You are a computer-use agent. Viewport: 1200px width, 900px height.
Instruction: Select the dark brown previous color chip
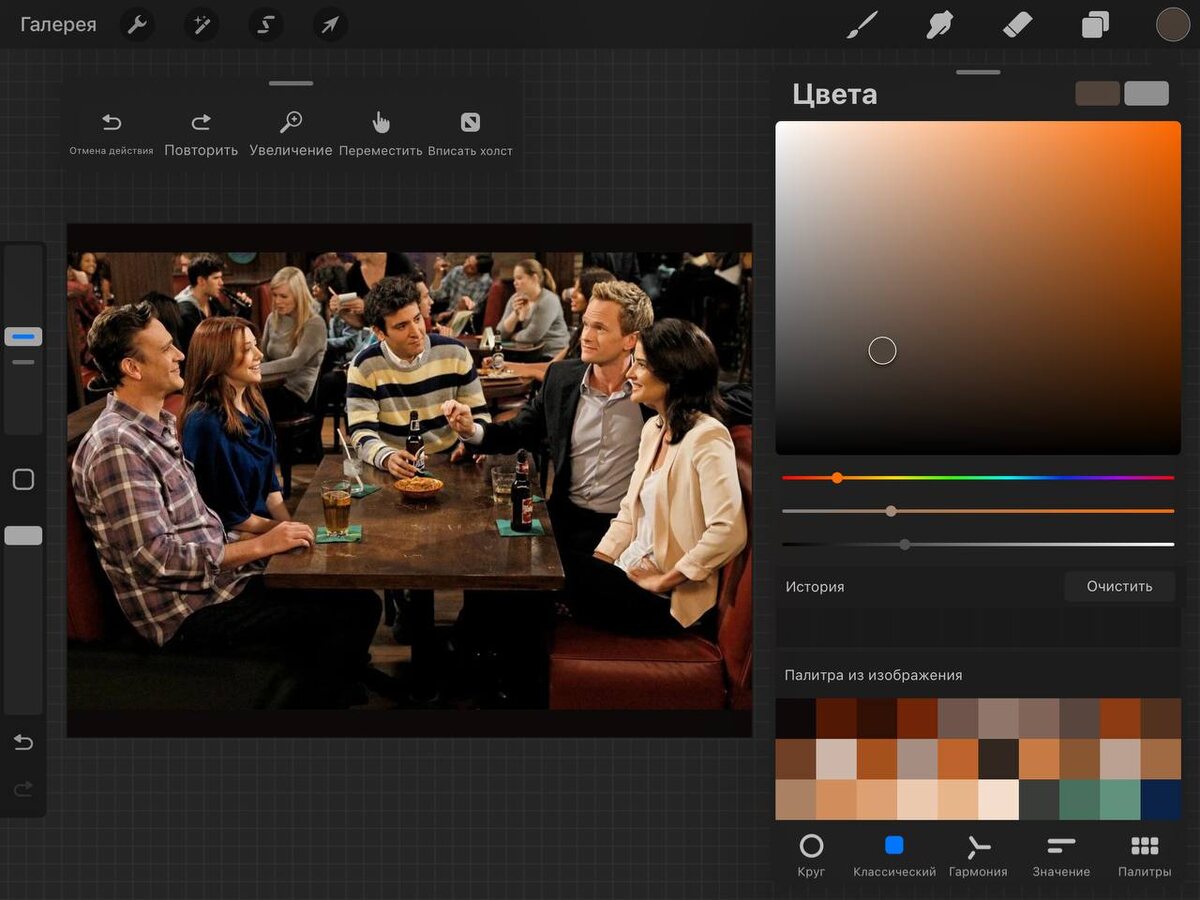[1097, 94]
